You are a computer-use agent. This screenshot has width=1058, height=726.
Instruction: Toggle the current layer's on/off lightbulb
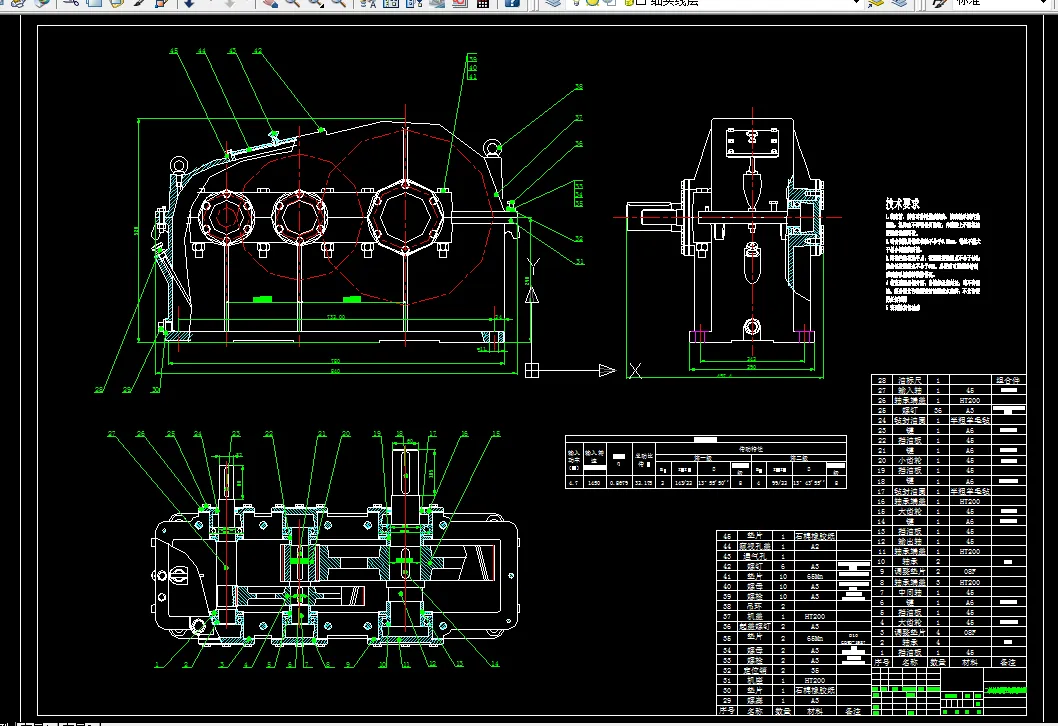tap(576, 3)
